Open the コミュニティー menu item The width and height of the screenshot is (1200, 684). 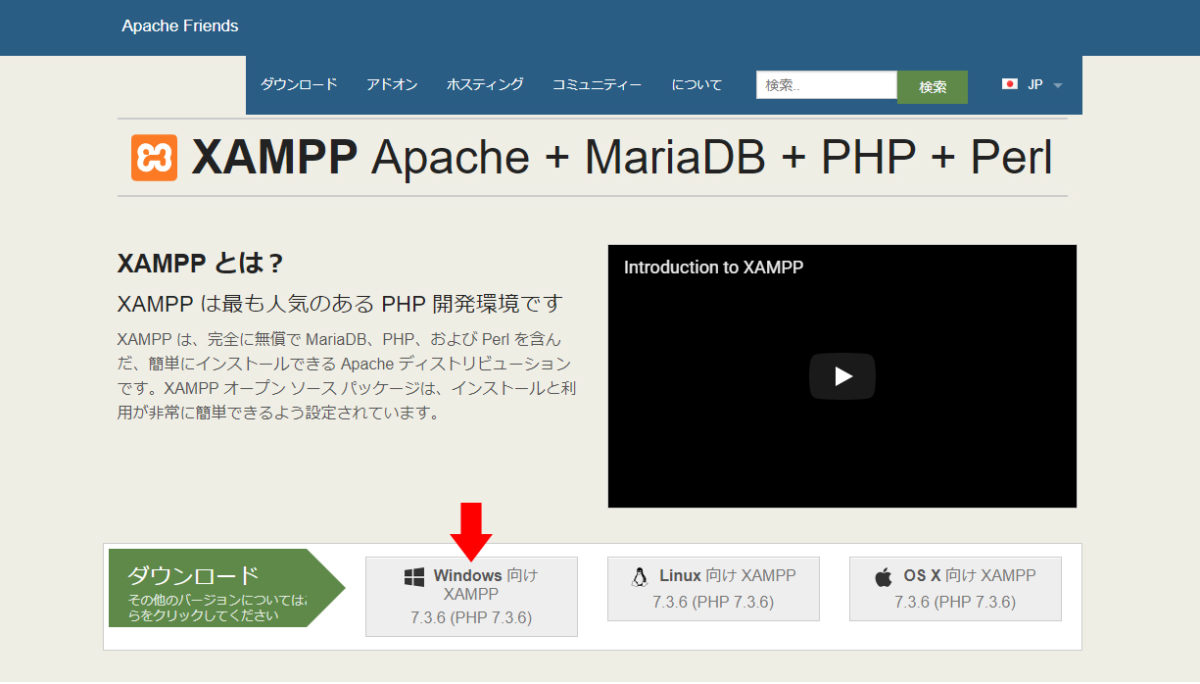coord(597,85)
